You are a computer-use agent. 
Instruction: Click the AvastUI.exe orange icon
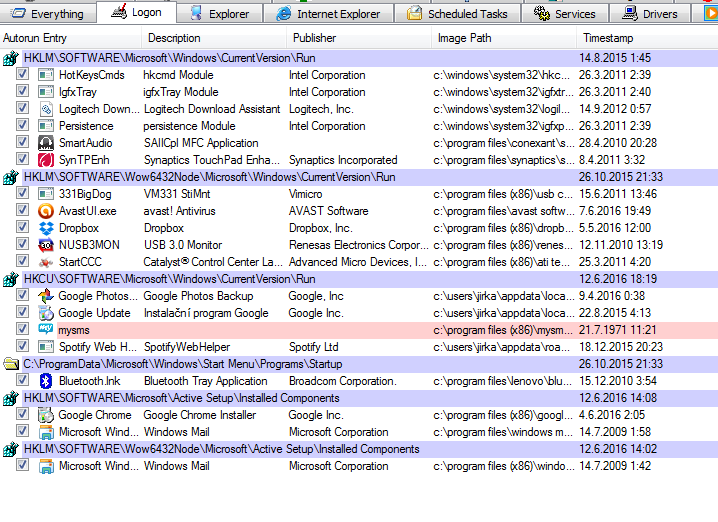pyautogui.click(x=46, y=211)
